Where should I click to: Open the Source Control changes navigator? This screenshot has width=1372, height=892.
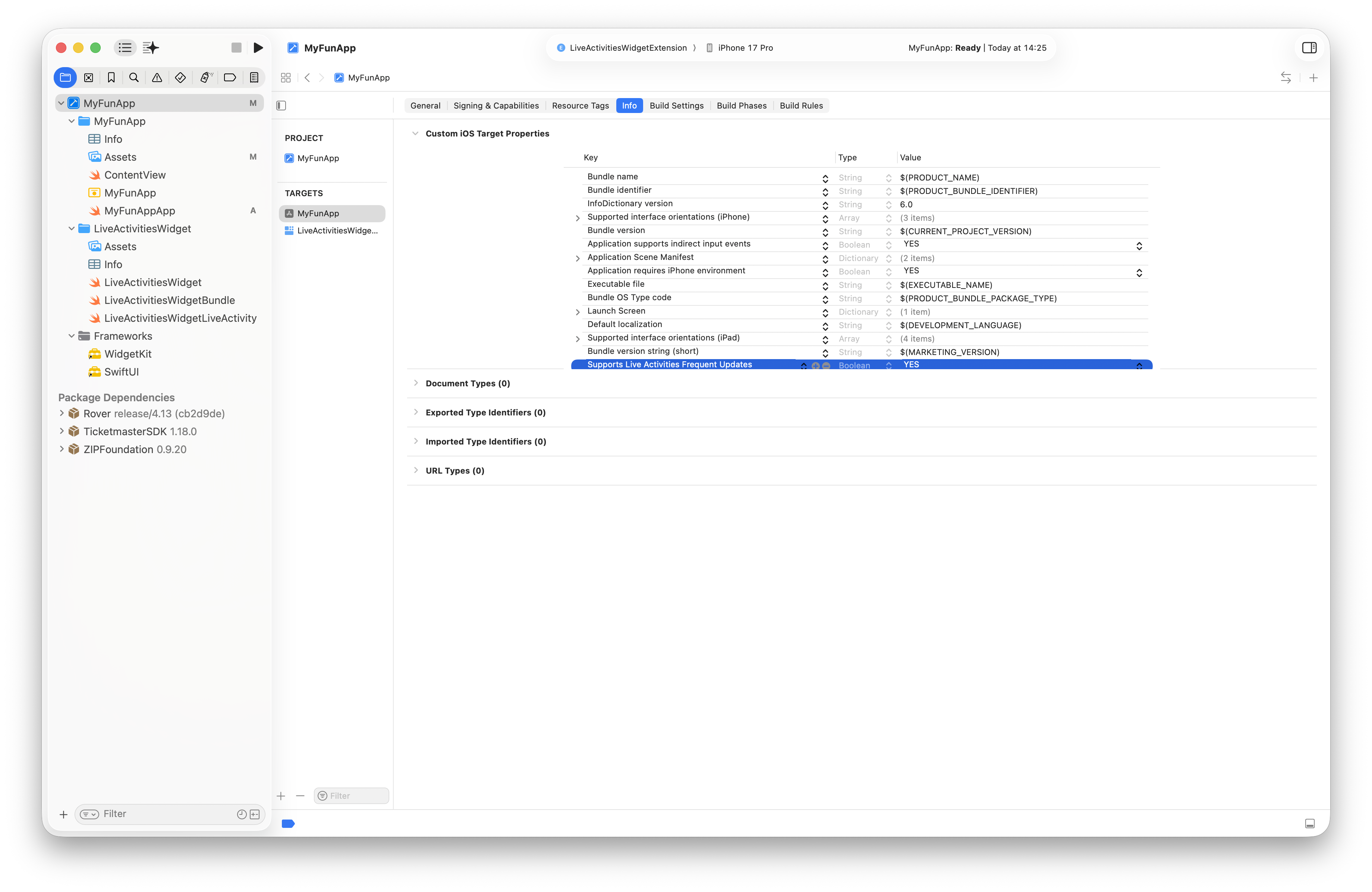(x=88, y=77)
